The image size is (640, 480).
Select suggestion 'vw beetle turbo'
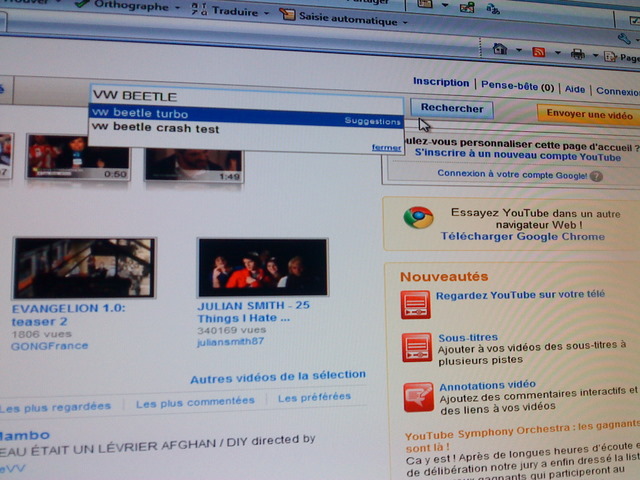247,115
